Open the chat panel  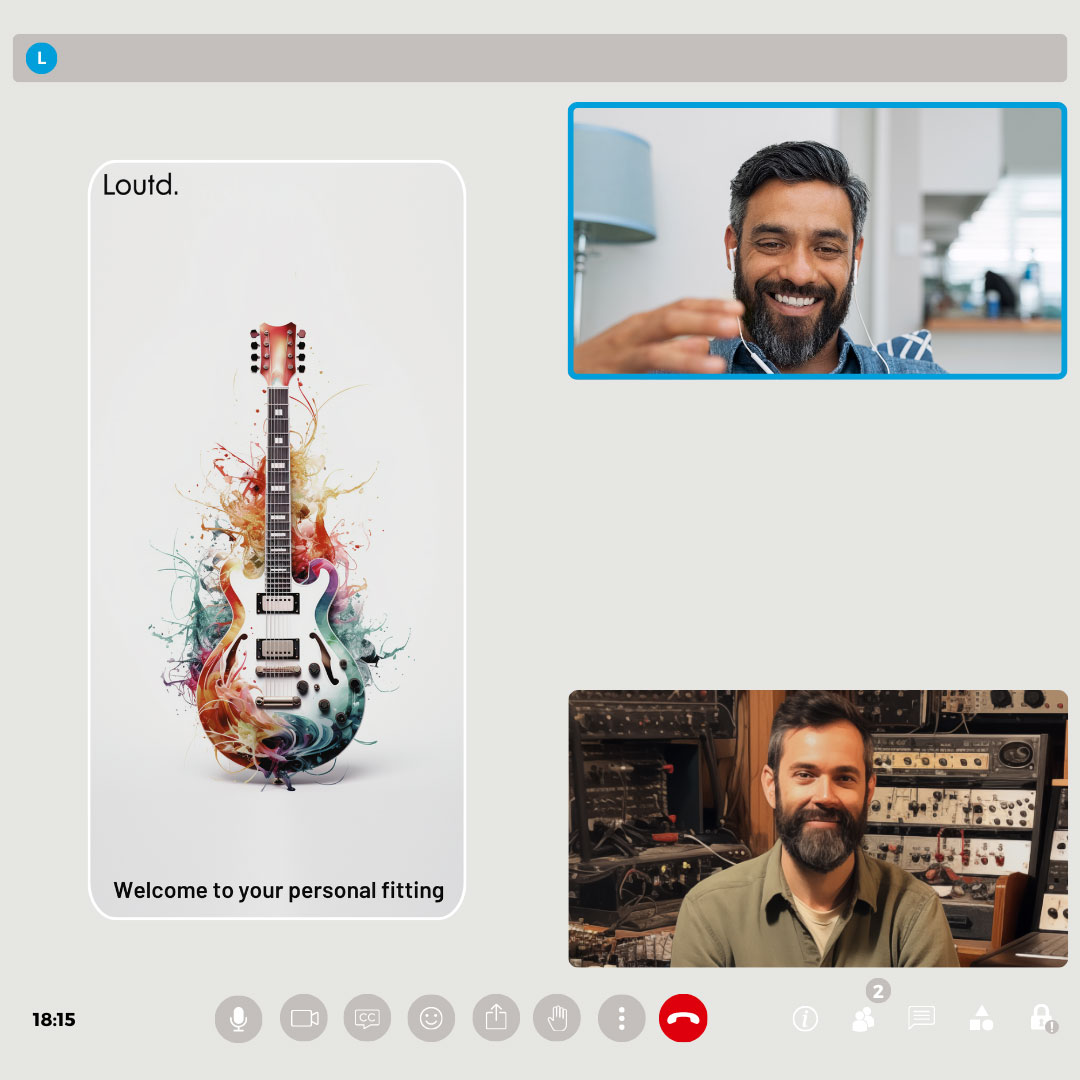pos(921,1017)
